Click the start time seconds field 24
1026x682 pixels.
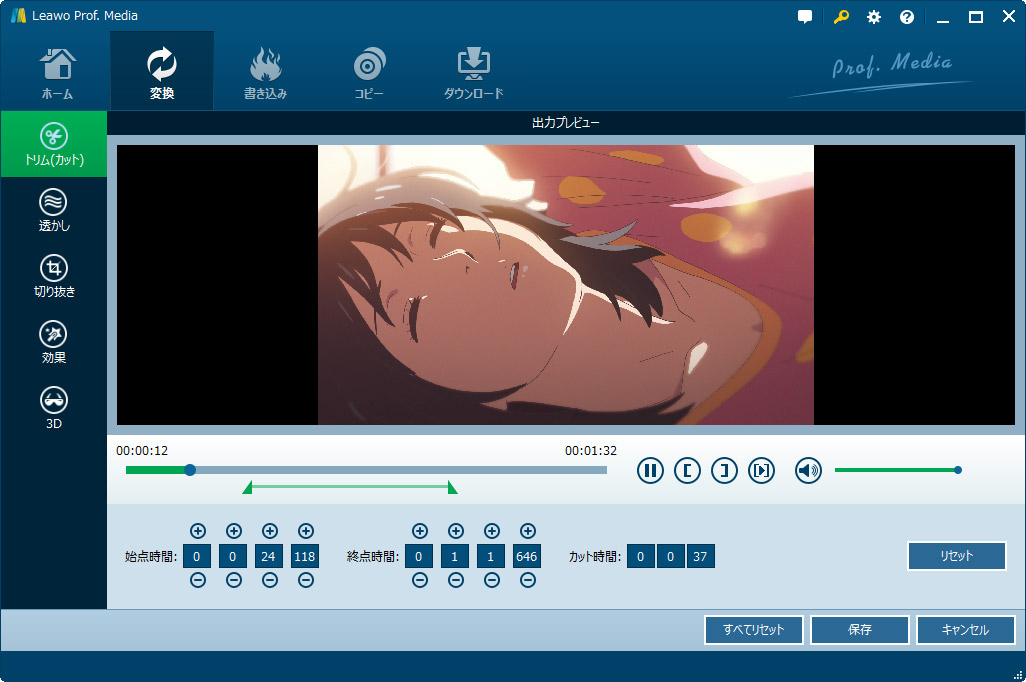click(268, 556)
